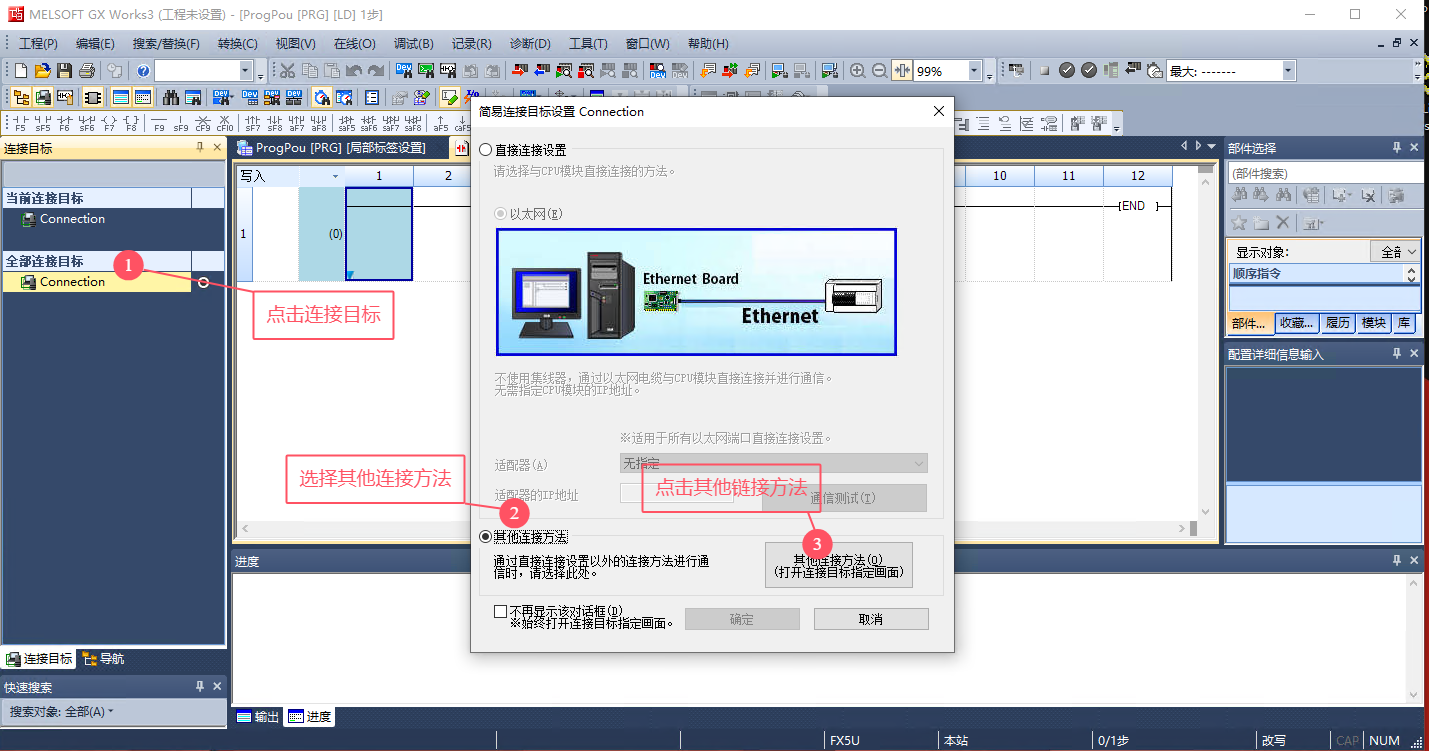
Task: Insert coil with the F7 icon
Action: tap(109, 123)
